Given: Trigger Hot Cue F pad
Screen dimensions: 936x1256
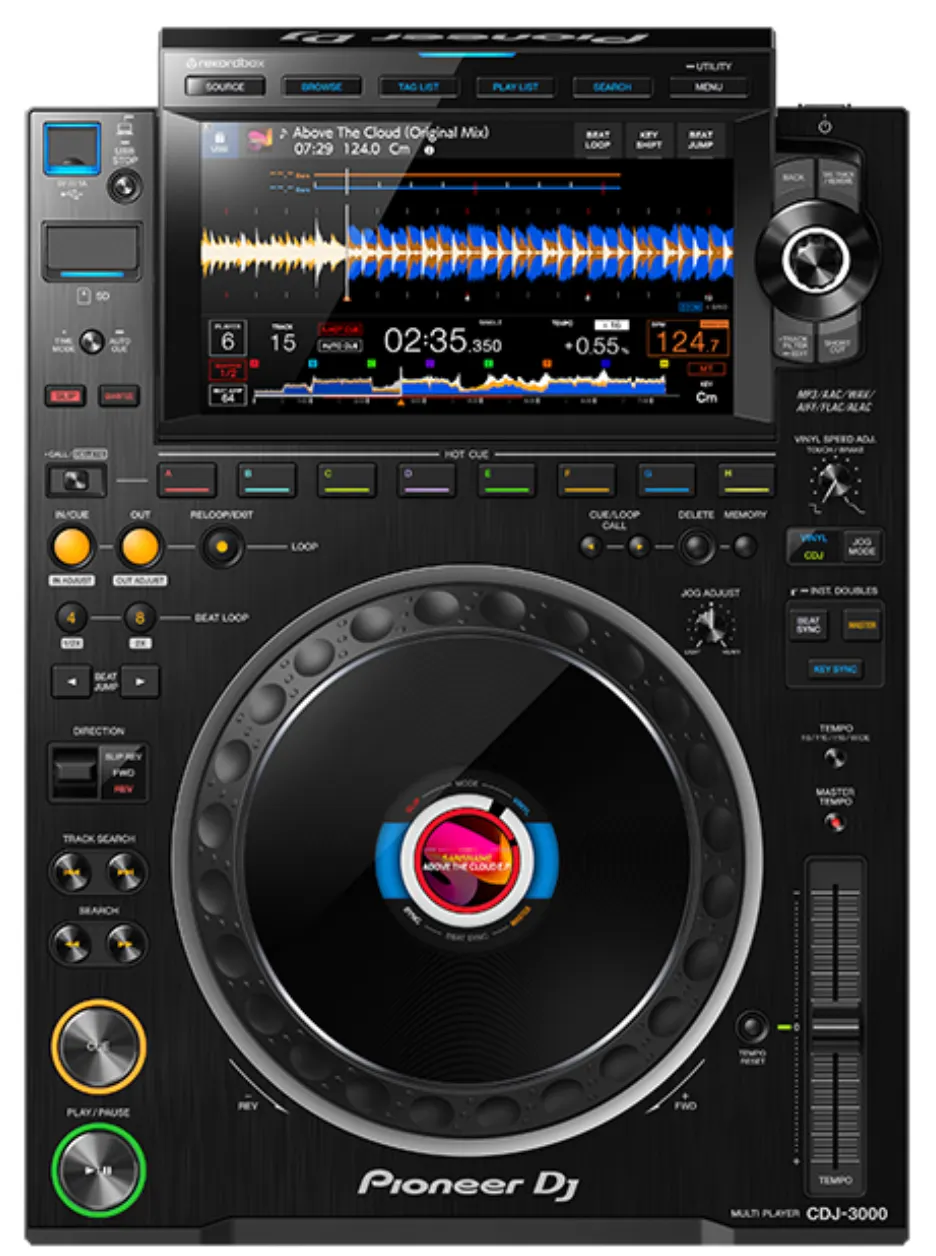Looking at the screenshot, I should click(587, 480).
